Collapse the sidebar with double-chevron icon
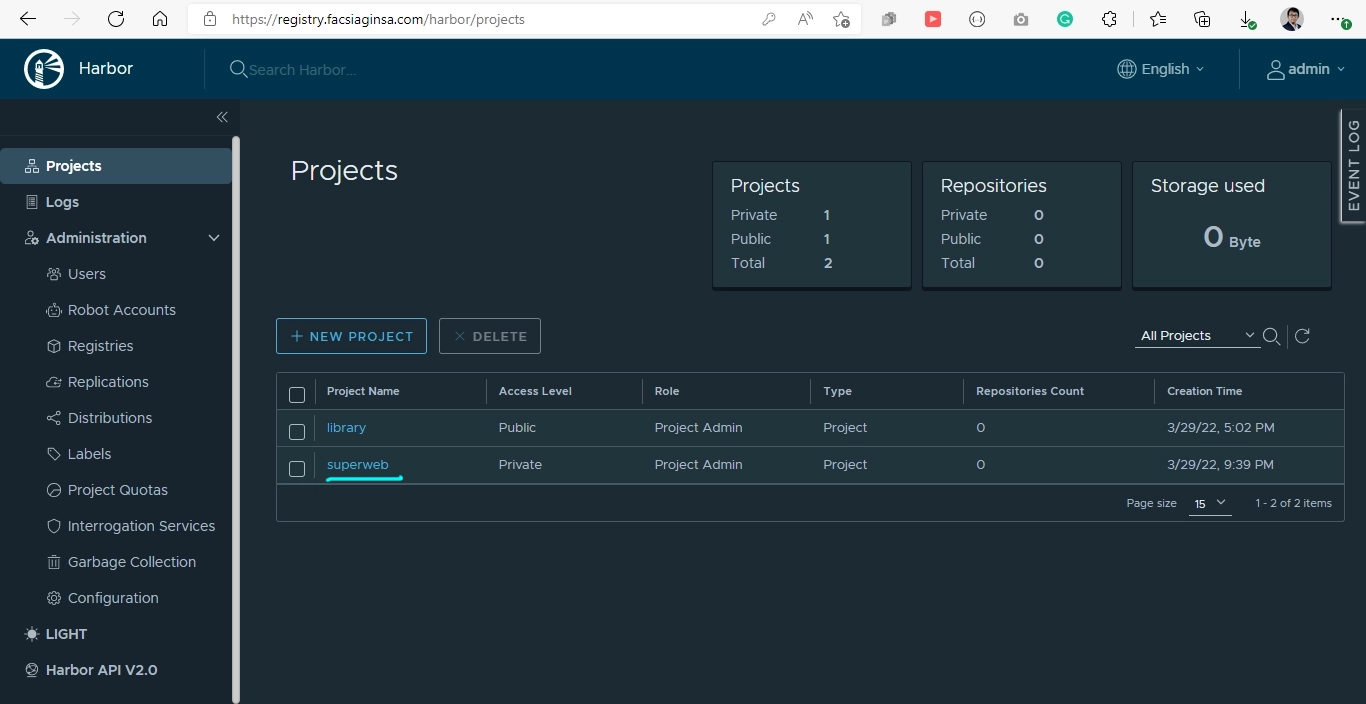 (222, 117)
